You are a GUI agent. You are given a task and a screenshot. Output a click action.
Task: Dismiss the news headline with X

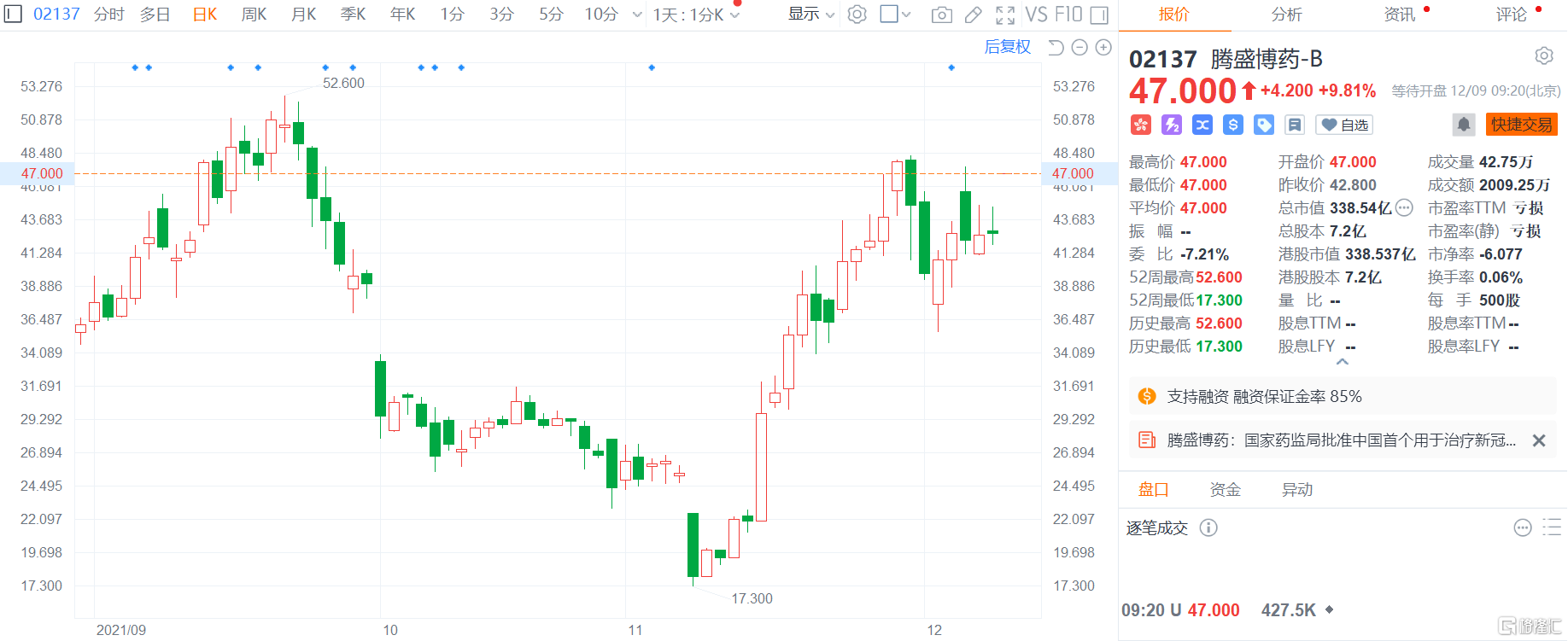(1539, 440)
